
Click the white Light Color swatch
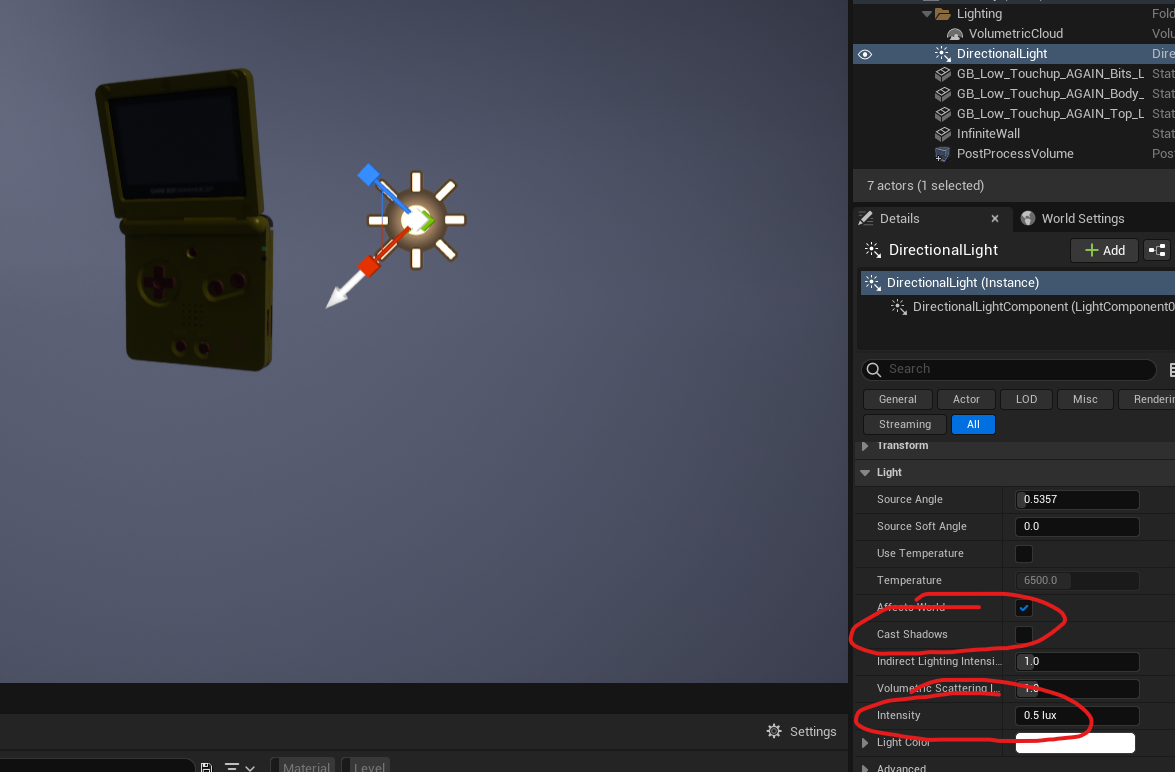(x=1075, y=743)
